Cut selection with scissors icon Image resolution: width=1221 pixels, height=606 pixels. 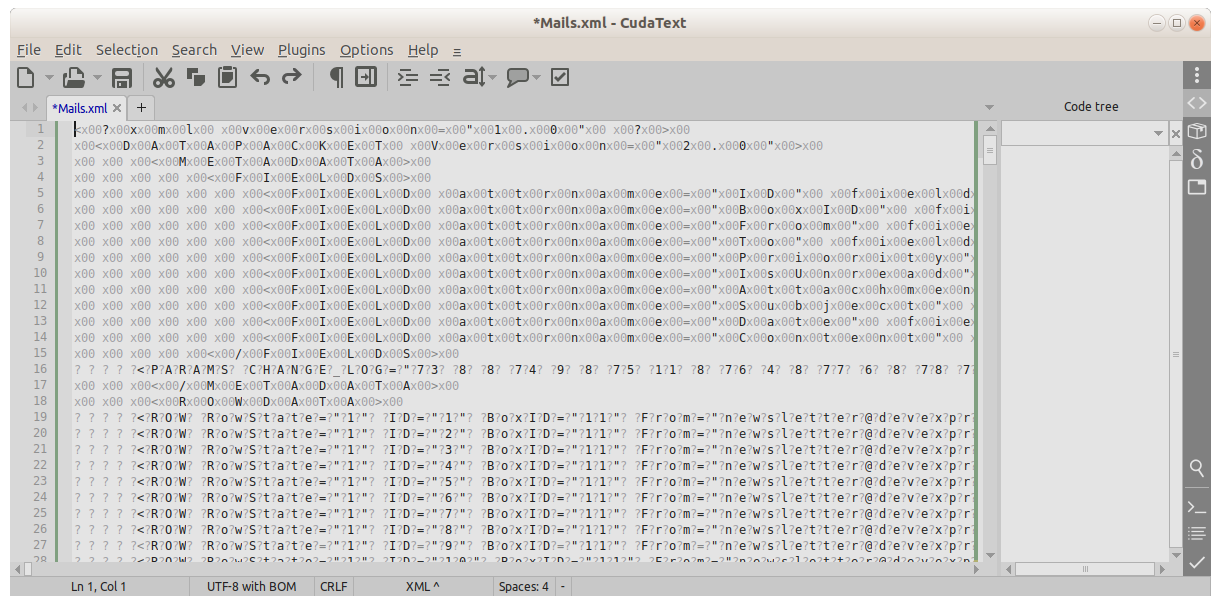tap(164, 77)
